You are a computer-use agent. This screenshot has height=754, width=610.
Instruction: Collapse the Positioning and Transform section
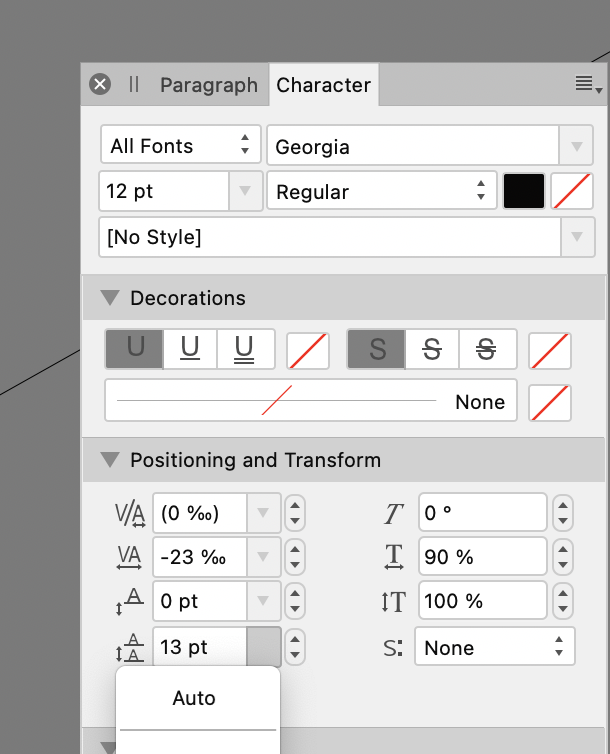tap(110, 460)
